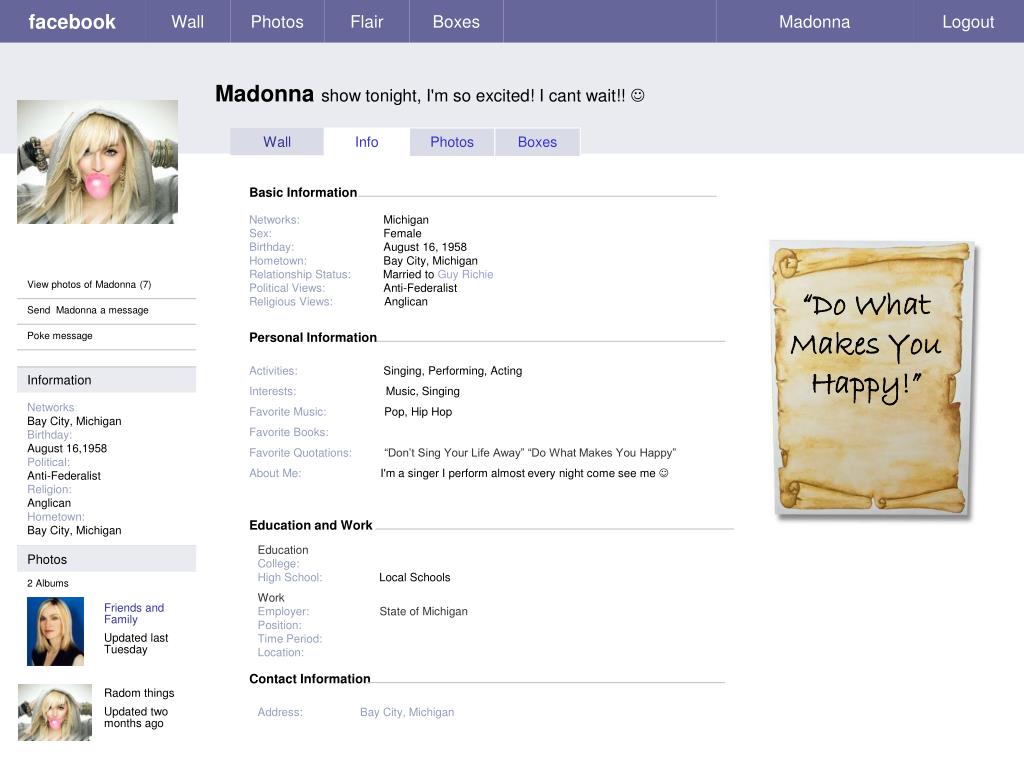Click the Female sex value
This screenshot has width=1024, height=768.
402,233
